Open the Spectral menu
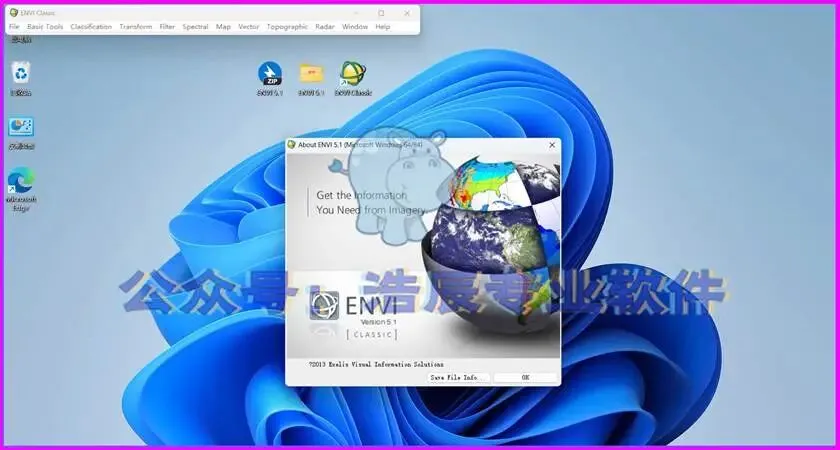Screen dimensions: 840x450 (195, 26)
